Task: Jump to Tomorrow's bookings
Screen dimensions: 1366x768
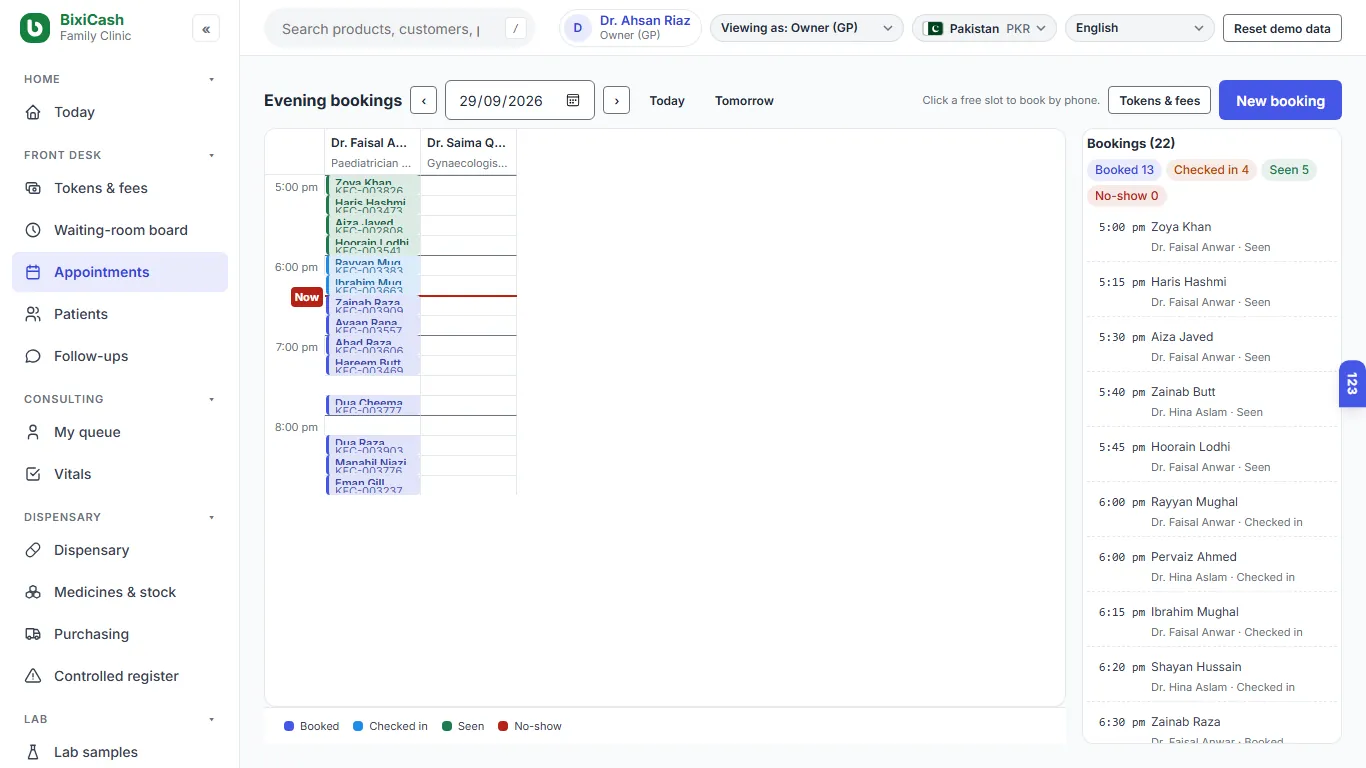Action: point(744,101)
